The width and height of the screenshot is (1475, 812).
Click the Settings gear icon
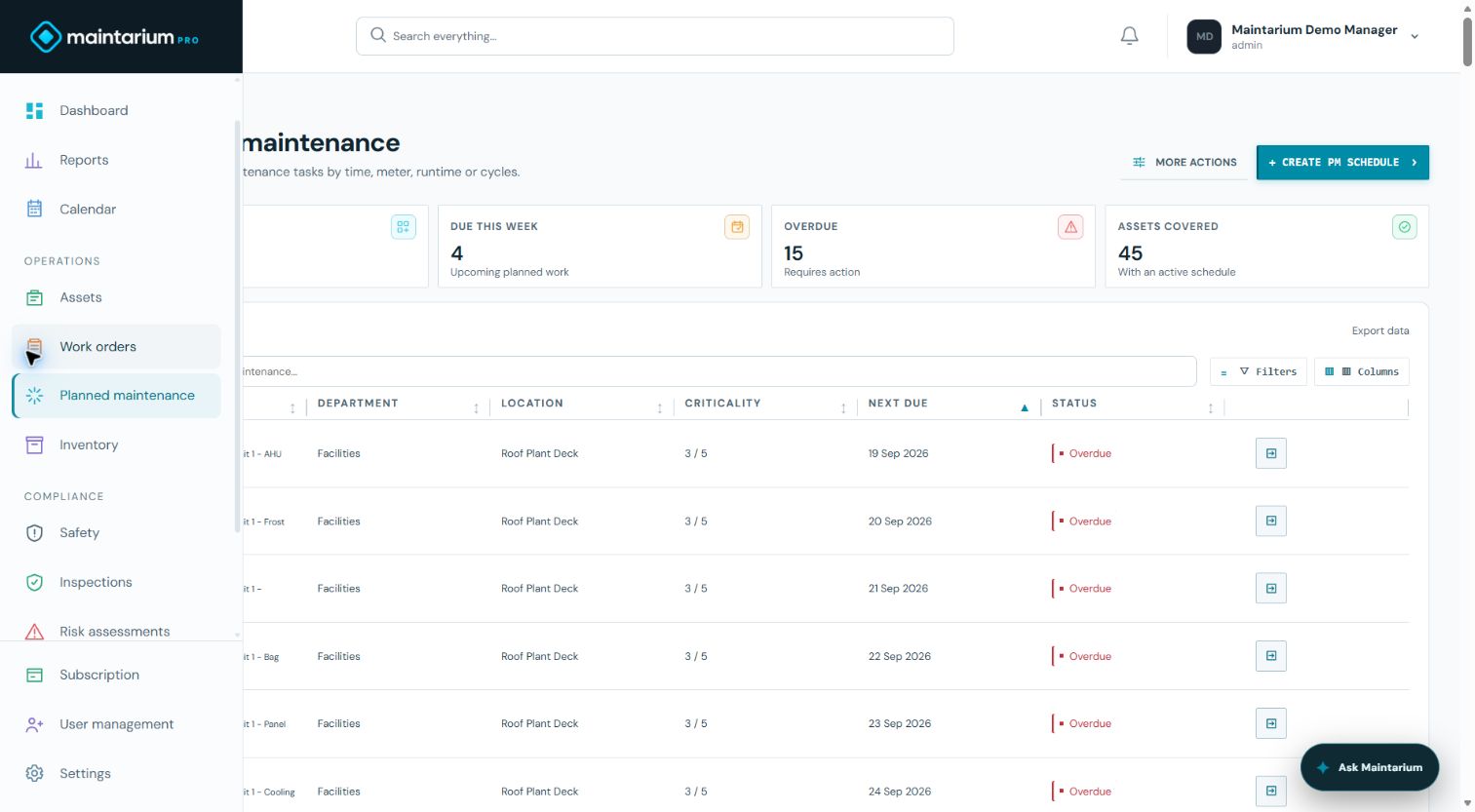pos(34,773)
